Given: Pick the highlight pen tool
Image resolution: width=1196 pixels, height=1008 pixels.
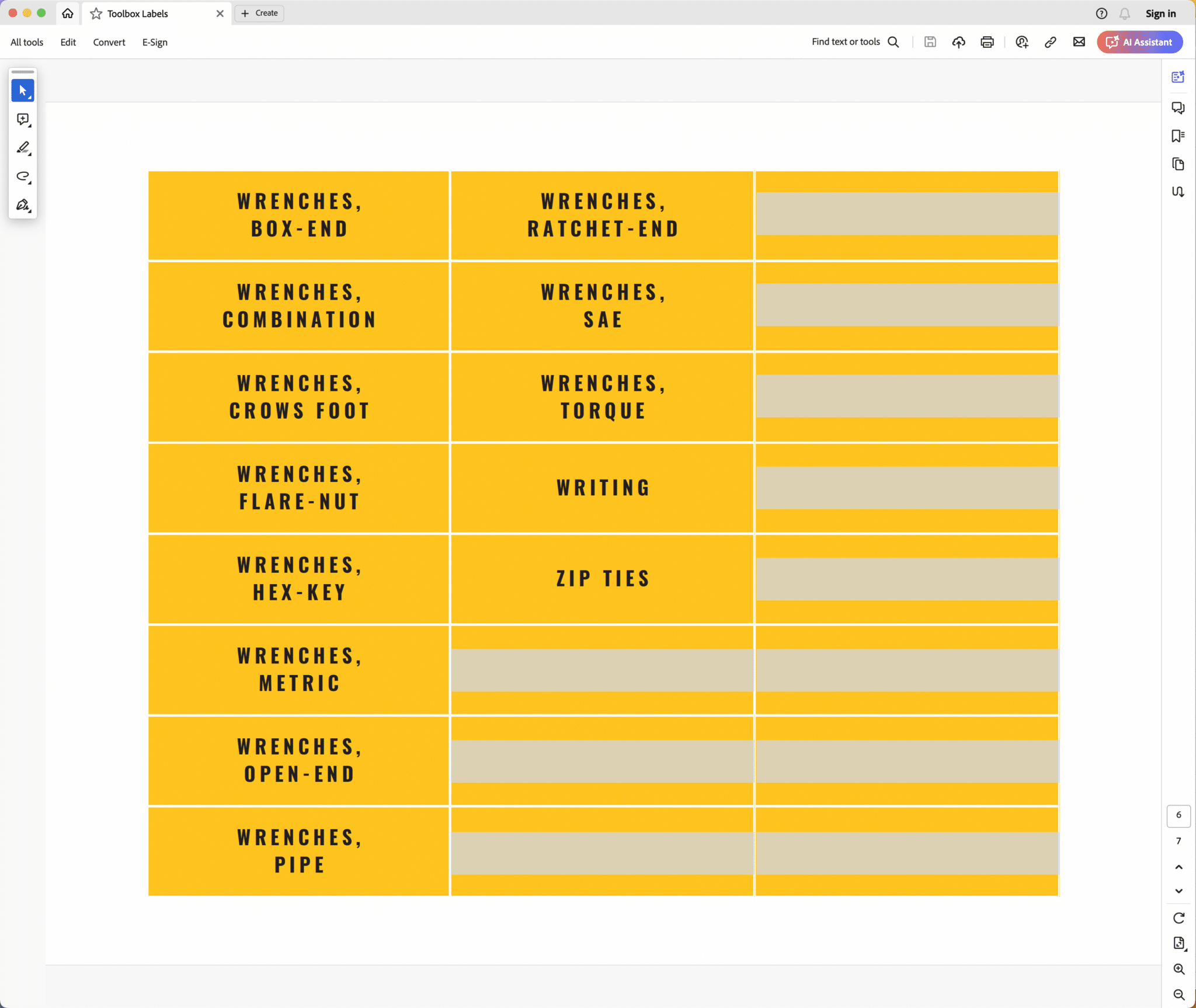Looking at the screenshot, I should point(23,148).
